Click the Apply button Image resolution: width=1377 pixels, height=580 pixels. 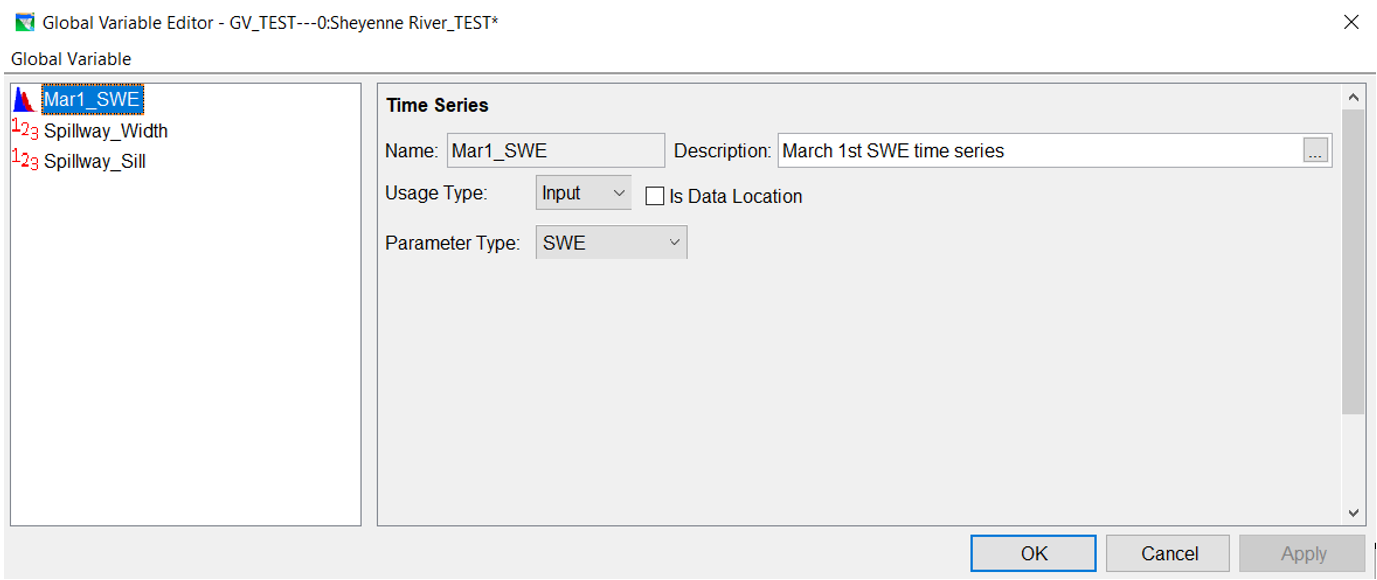(1302, 554)
